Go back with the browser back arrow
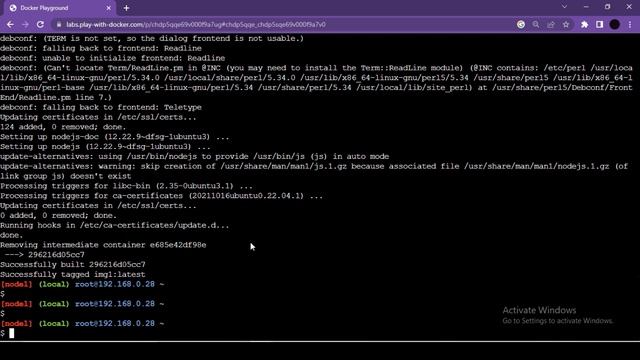This screenshot has width=640, height=360. [x=10, y=24]
